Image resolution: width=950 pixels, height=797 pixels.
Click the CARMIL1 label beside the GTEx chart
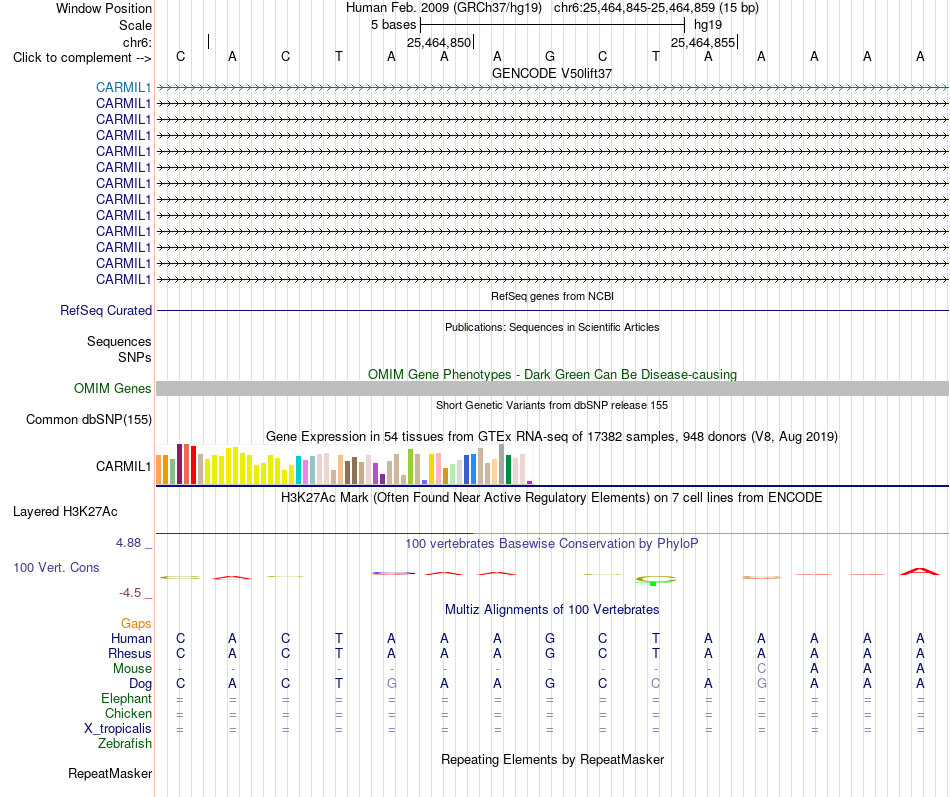[x=123, y=466]
